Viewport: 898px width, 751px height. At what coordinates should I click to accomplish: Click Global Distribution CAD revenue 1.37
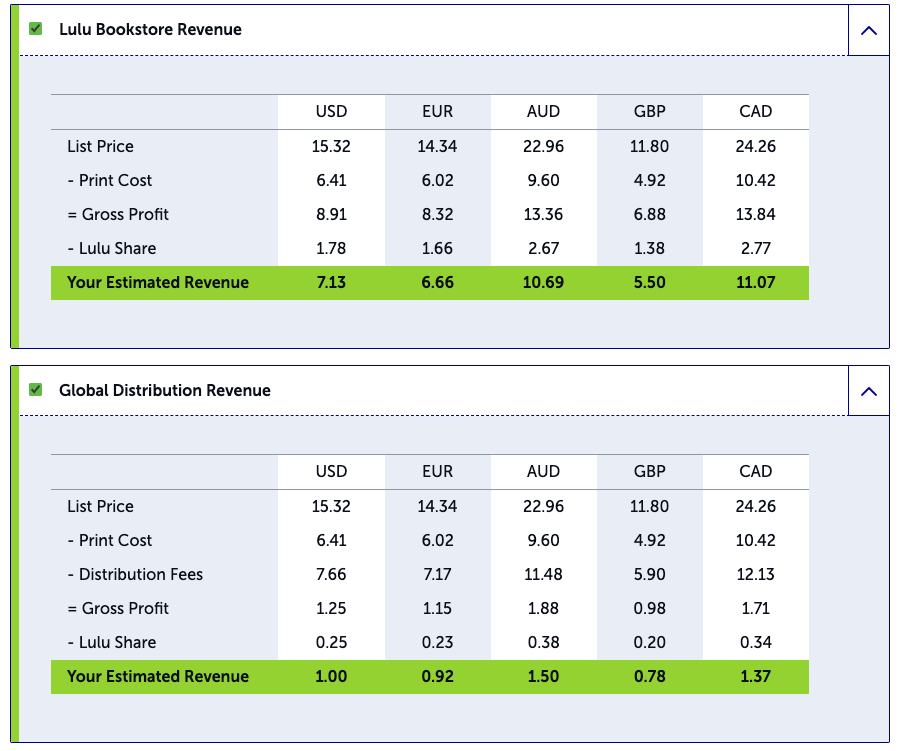click(x=755, y=677)
